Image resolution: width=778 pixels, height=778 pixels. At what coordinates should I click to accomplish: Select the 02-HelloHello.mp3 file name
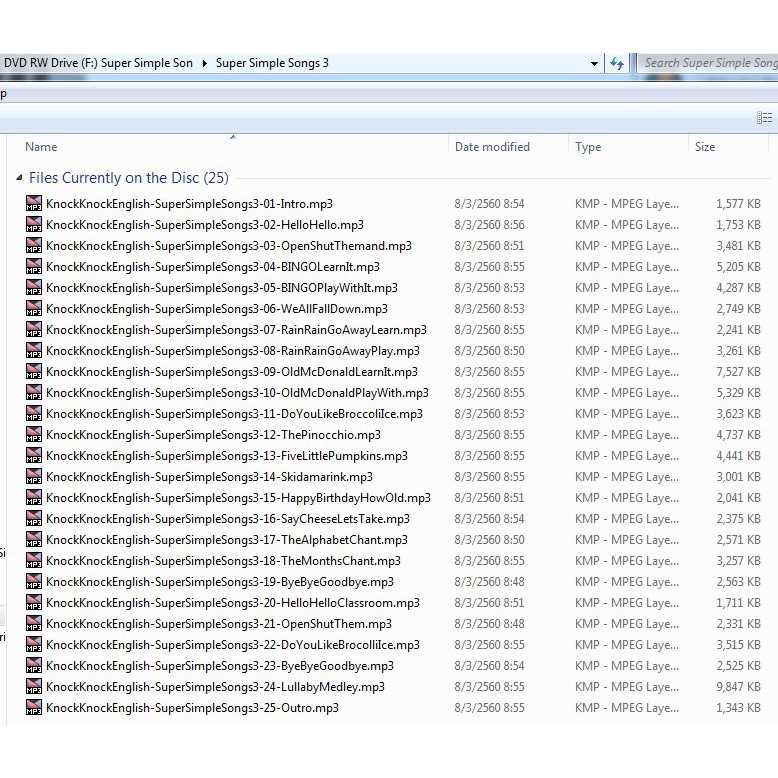pyautogui.click(x=205, y=225)
